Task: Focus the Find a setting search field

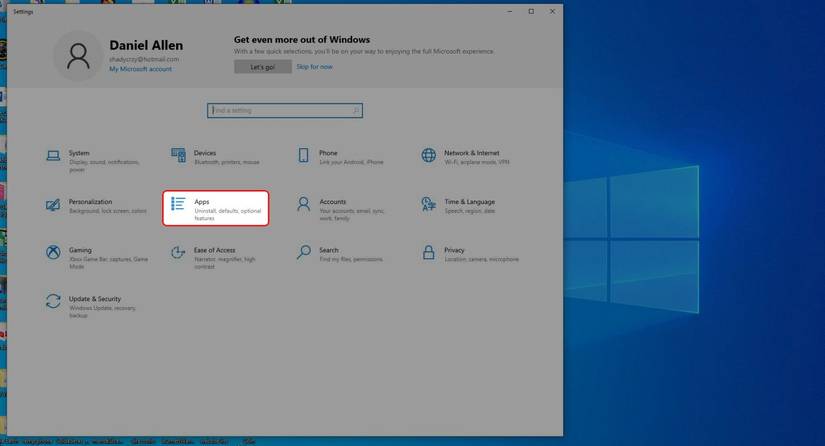Action: coord(285,110)
